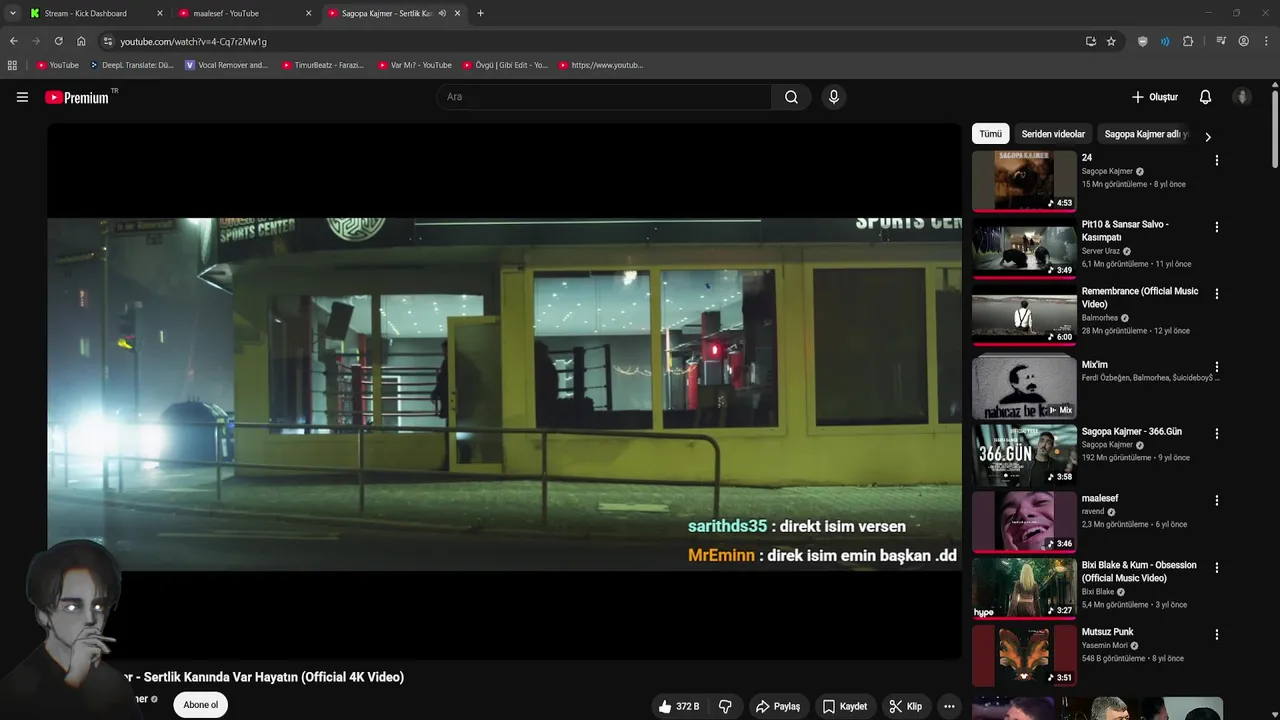Open YouTube notifications bell

coord(1205,97)
